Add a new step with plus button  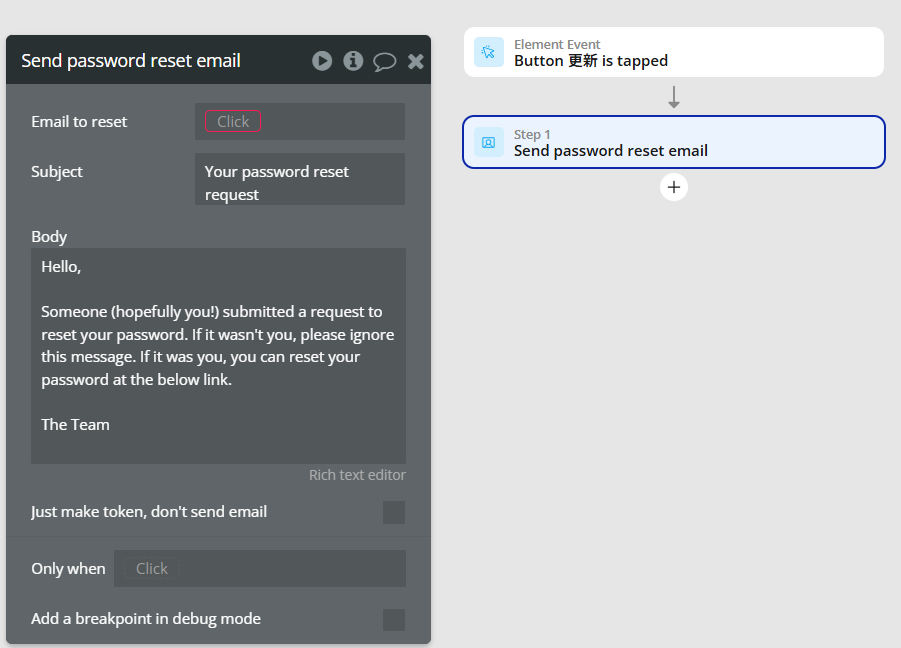pos(674,187)
